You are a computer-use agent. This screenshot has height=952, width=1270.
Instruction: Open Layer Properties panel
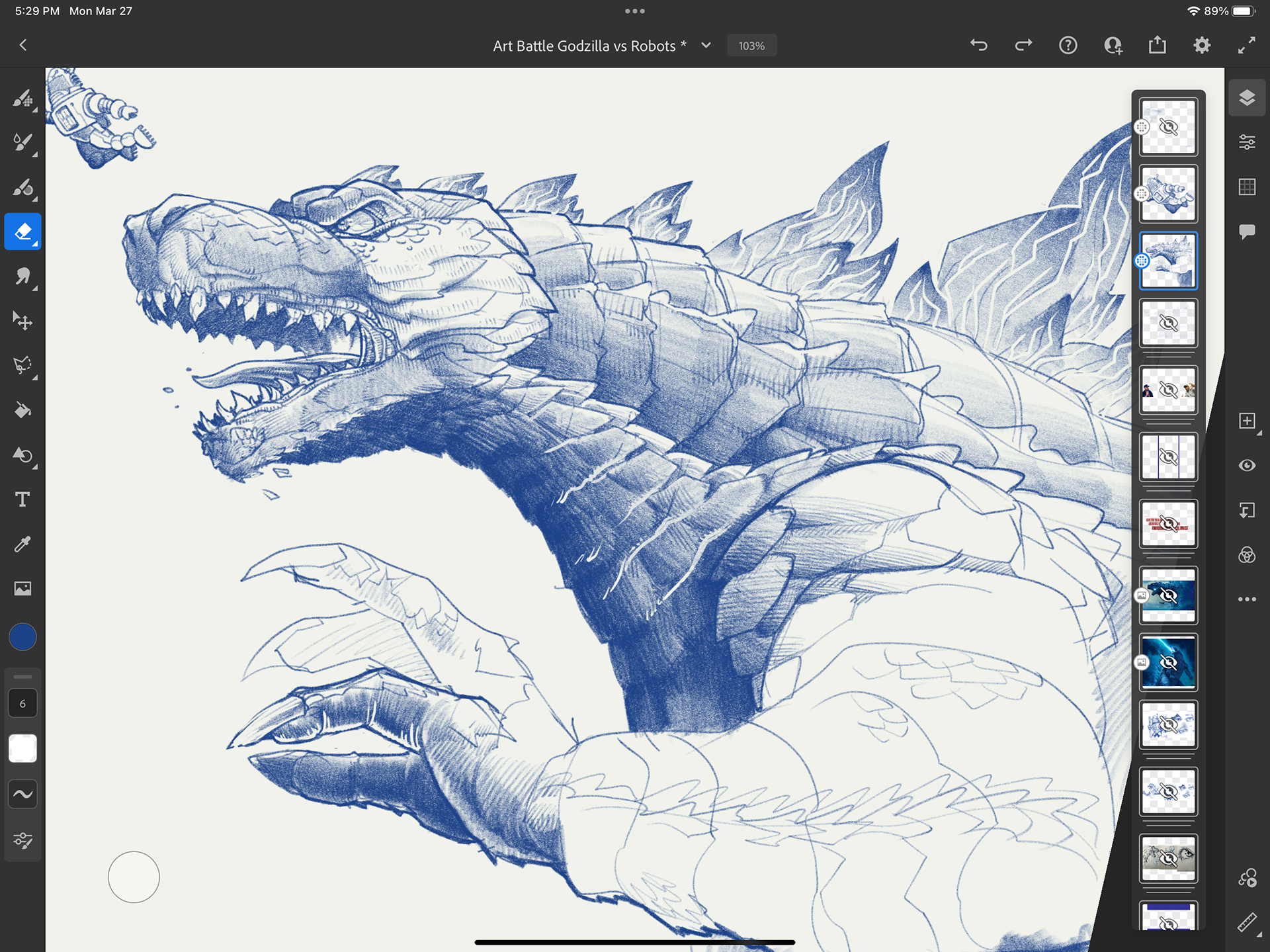coord(1247,142)
